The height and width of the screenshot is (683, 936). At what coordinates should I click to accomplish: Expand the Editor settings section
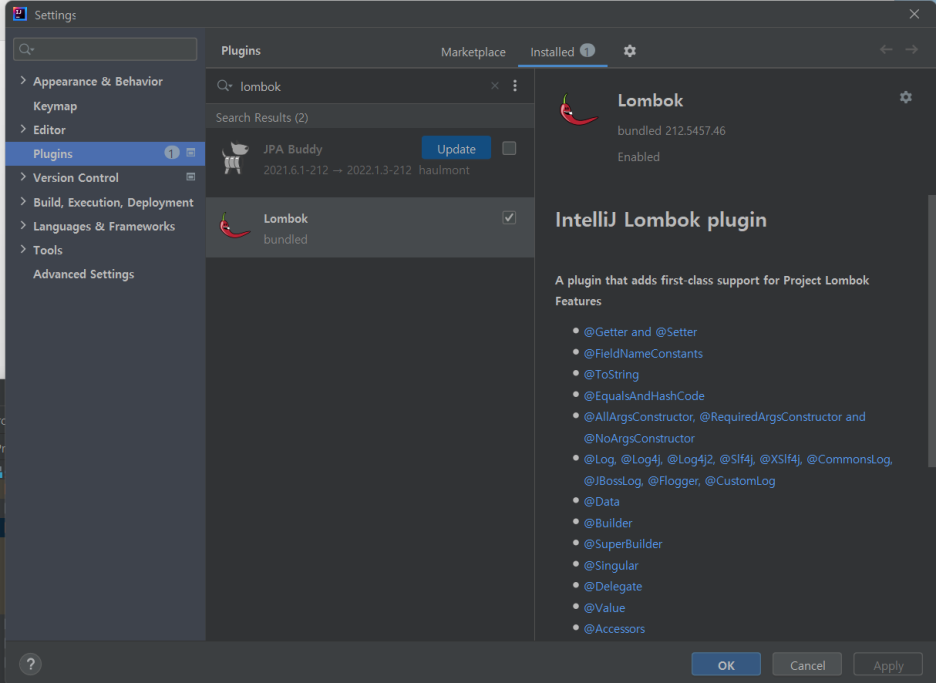[23, 129]
